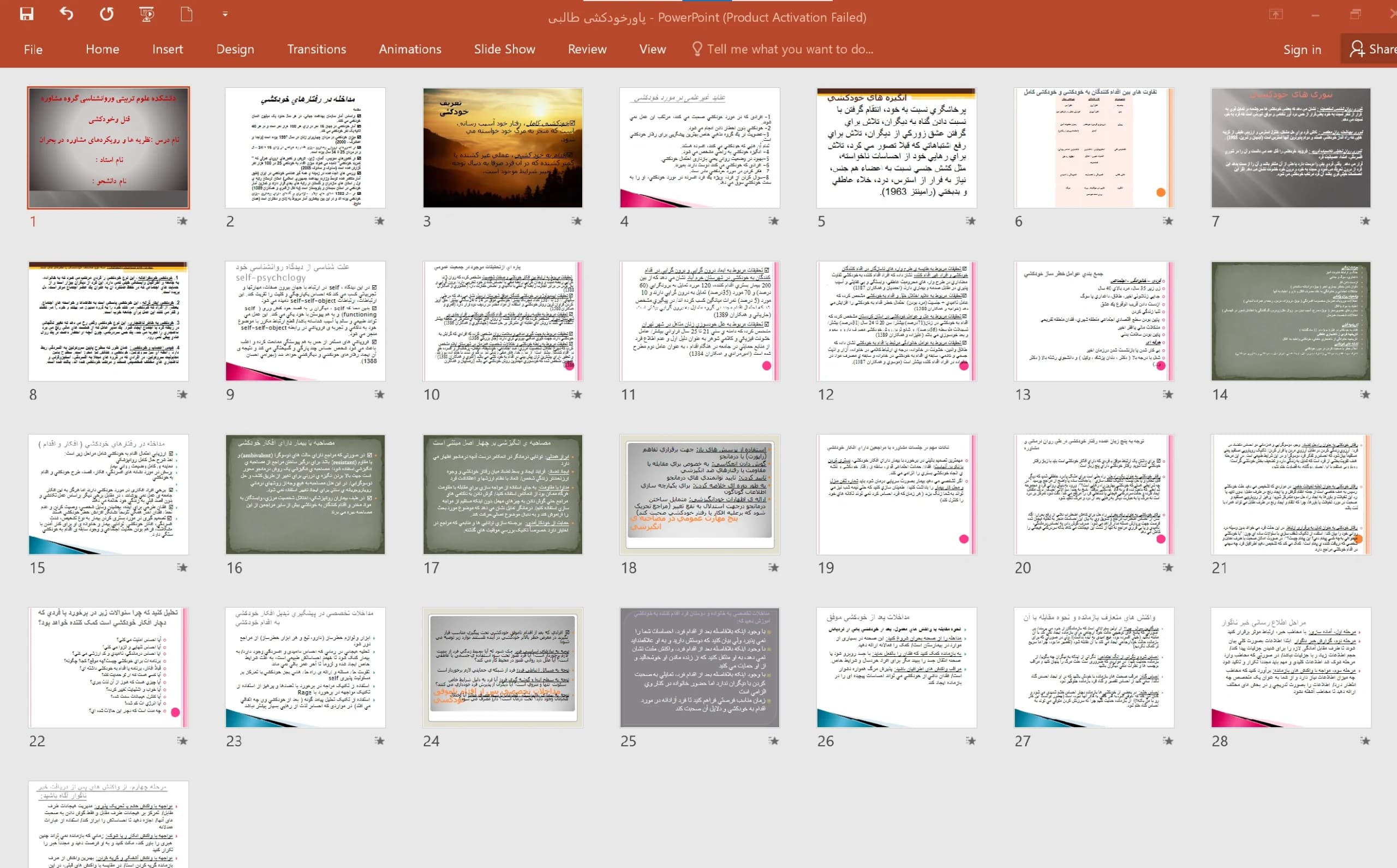Select slide 18 thumbnail
Screen dimensions: 1397x868
click(700, 494)
